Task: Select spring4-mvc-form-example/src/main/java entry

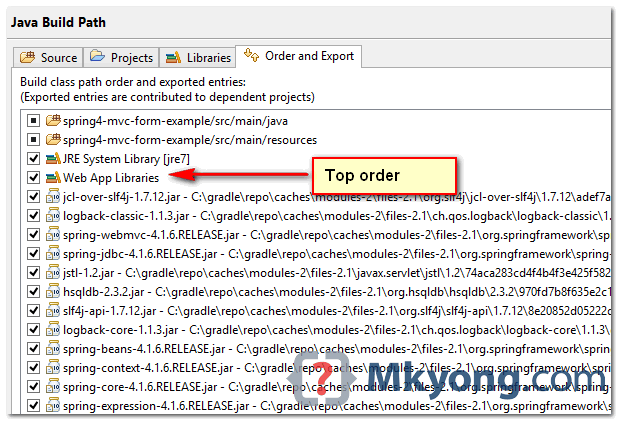Action: coord(175,121)
